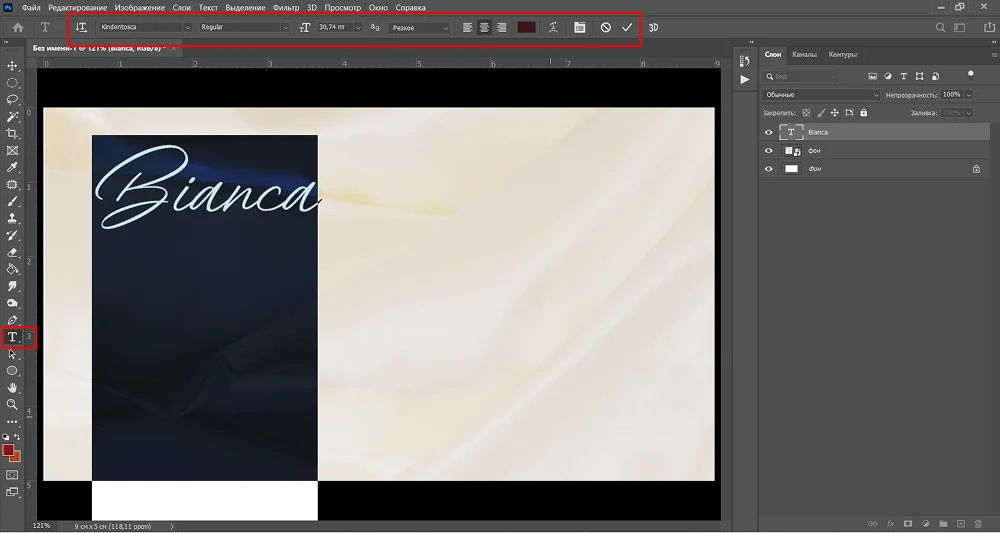Toggle text orientation in options bar
The image size is (1000, 533).
pos(82,27)
